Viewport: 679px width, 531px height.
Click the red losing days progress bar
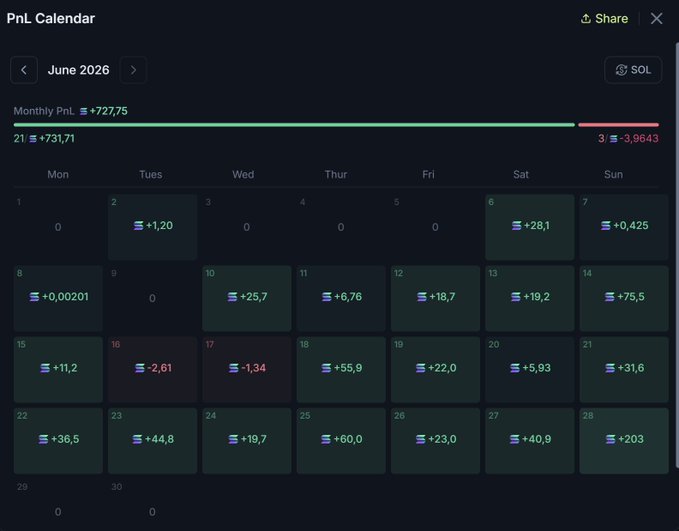618,125
